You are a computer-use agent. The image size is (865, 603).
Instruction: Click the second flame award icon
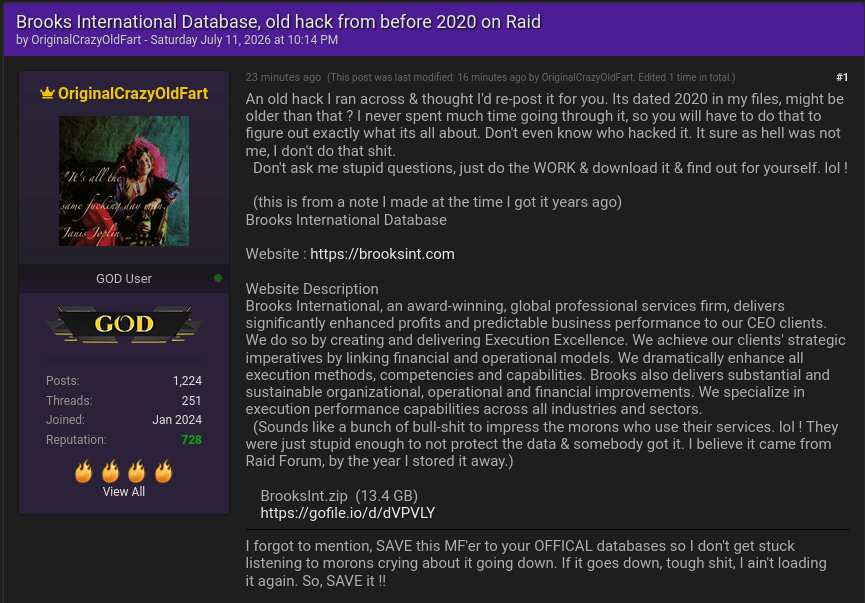110,471
